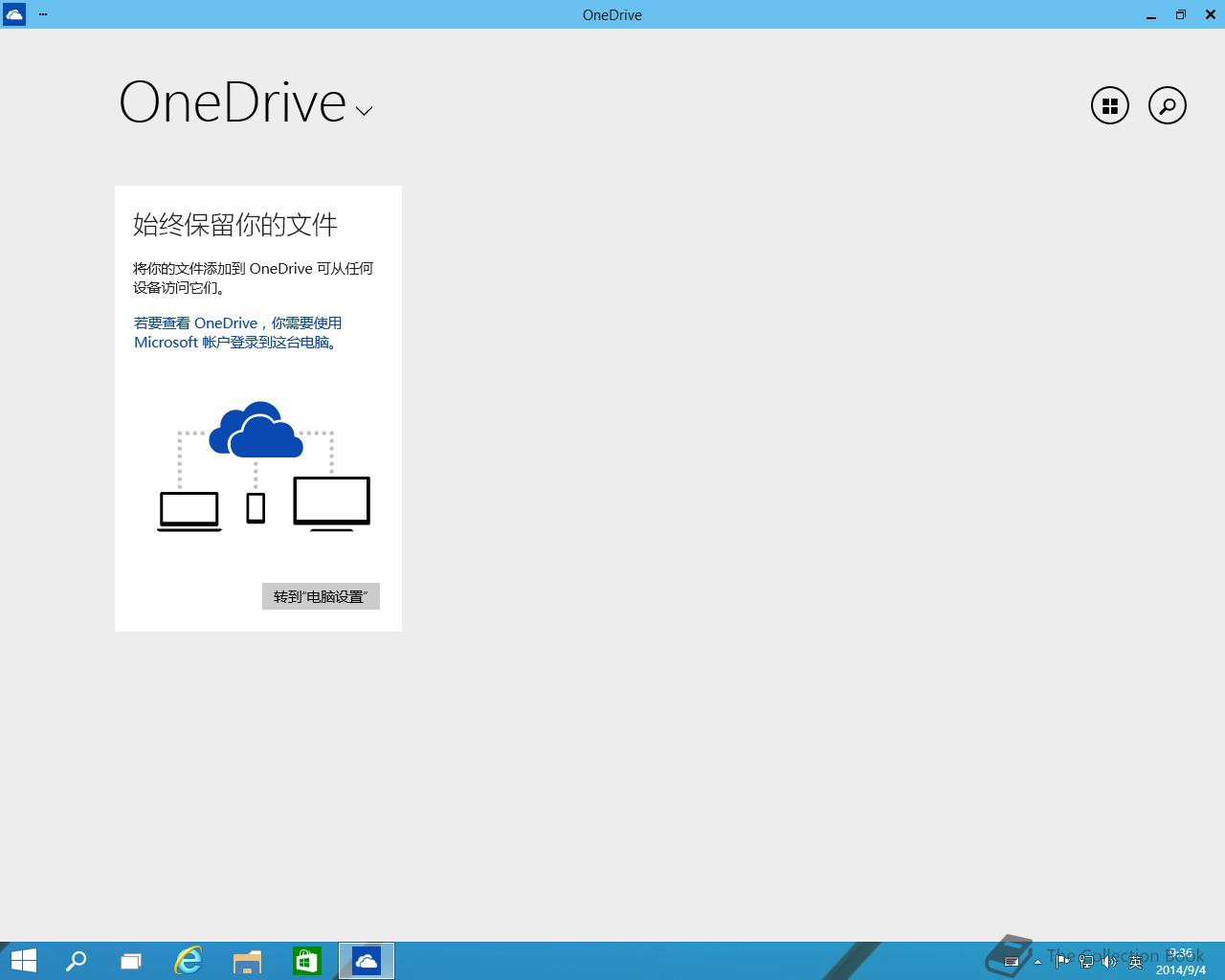The height and width of the screenshot is (980, 1225).
Task: Launch Internet Explorer from taskbar
Action: 189,961
